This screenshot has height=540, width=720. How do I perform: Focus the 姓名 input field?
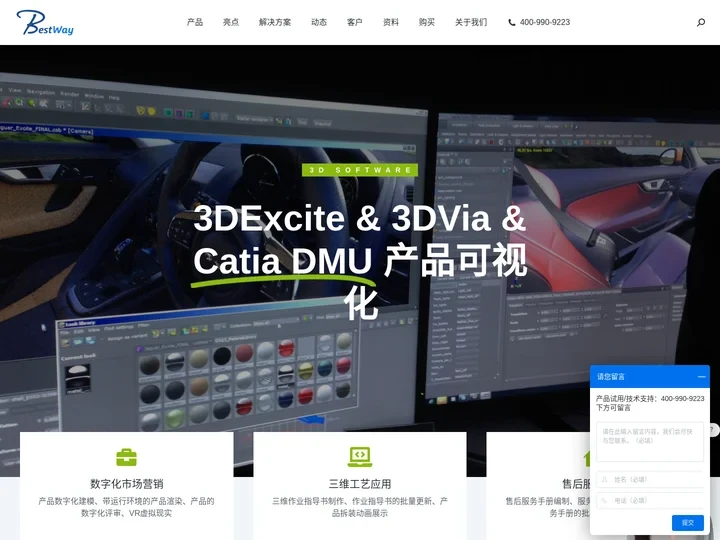point(650,479)
